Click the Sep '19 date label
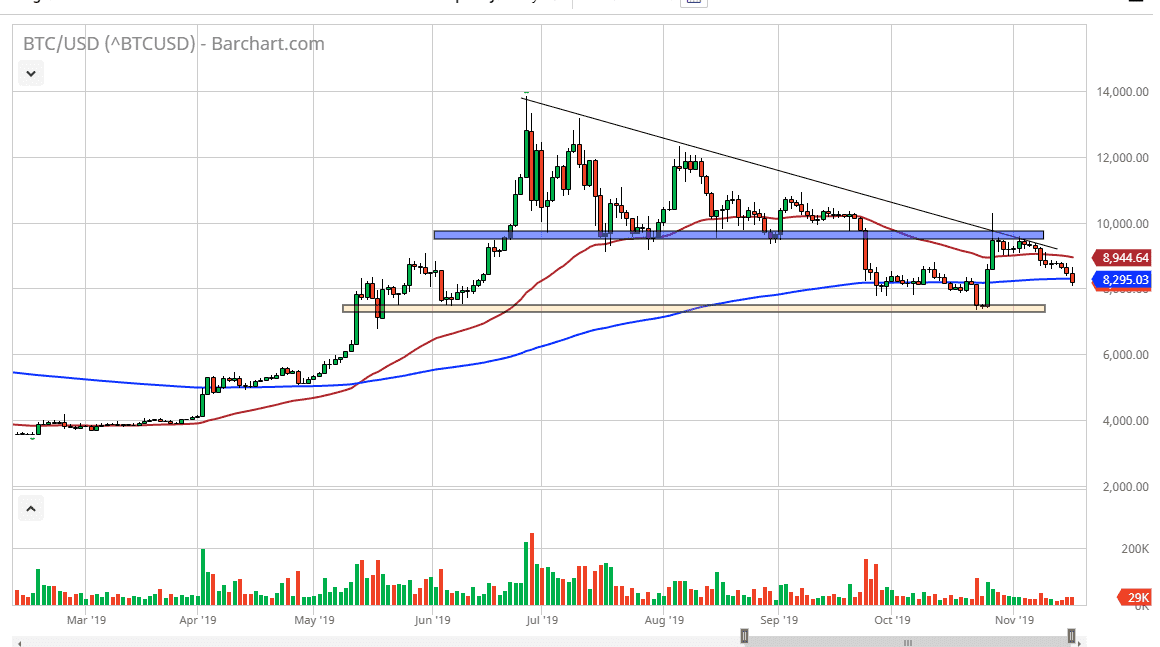Screen dimensions: 1160x647 779,620
